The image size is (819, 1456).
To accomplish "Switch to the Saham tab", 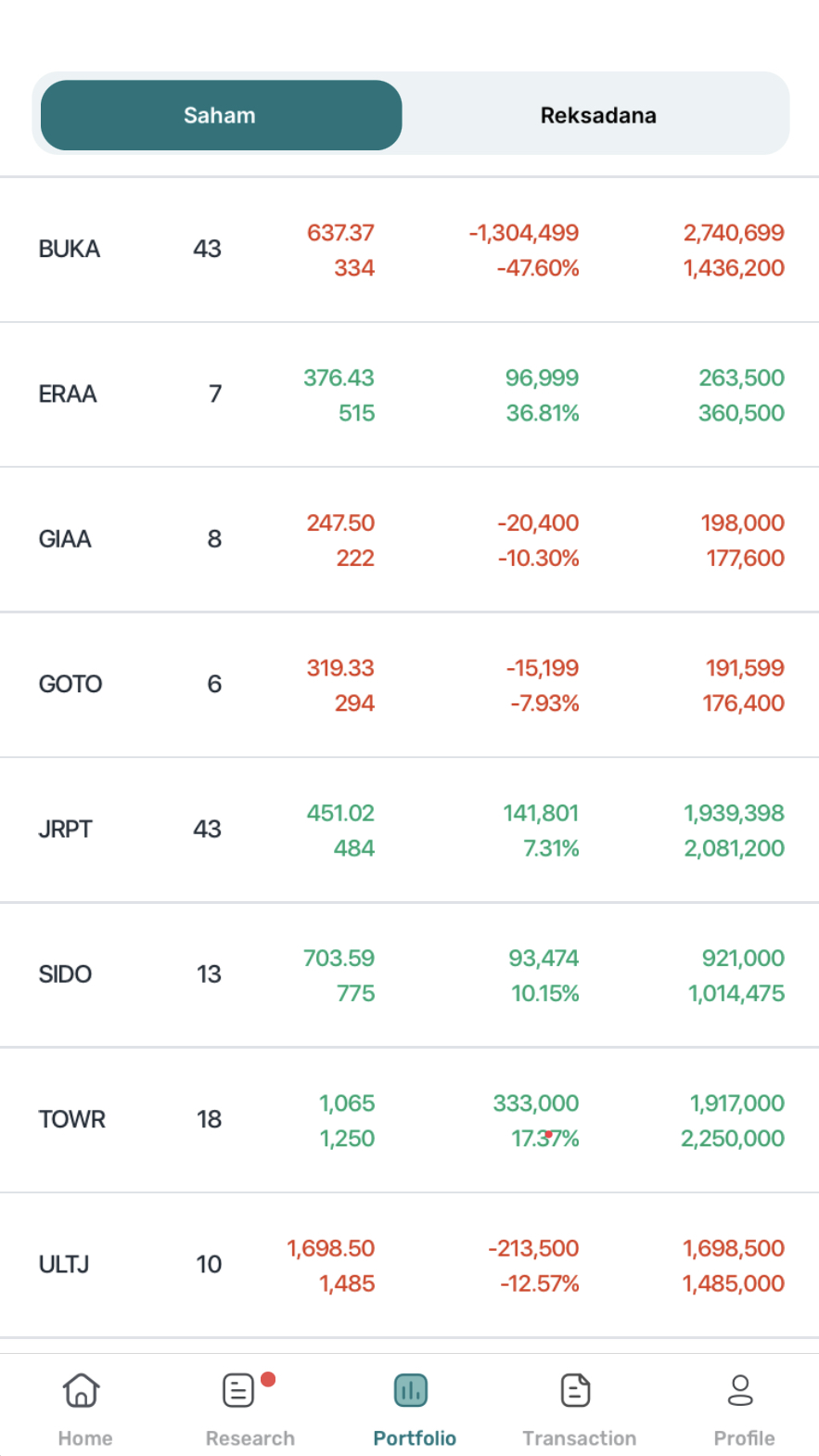I will (x=221, y=115).
